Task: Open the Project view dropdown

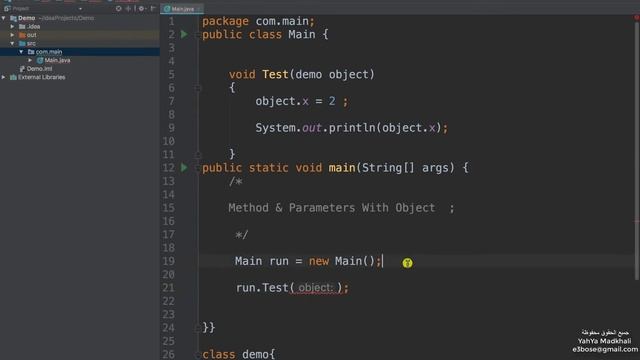Action: tap(80, 9)
